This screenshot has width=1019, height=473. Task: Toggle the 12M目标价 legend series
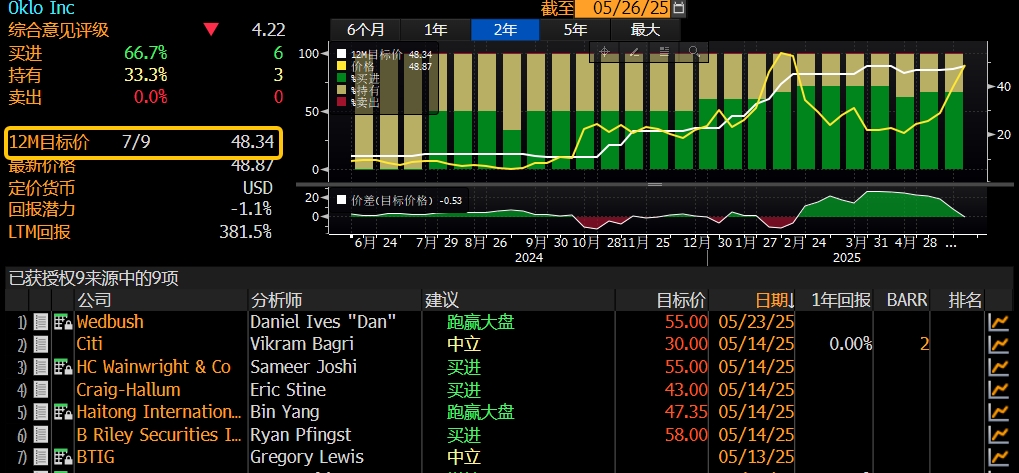click(341, 55)
